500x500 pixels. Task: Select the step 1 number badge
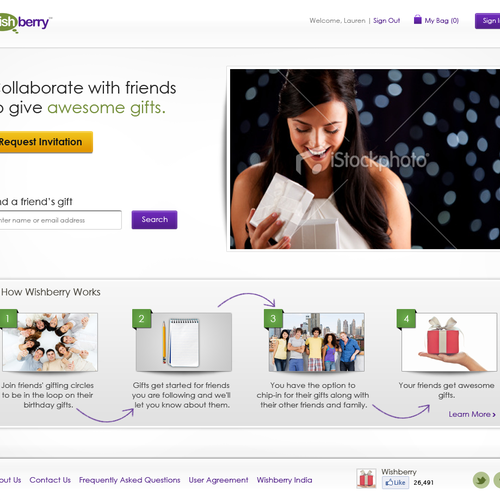click(7, 319)
